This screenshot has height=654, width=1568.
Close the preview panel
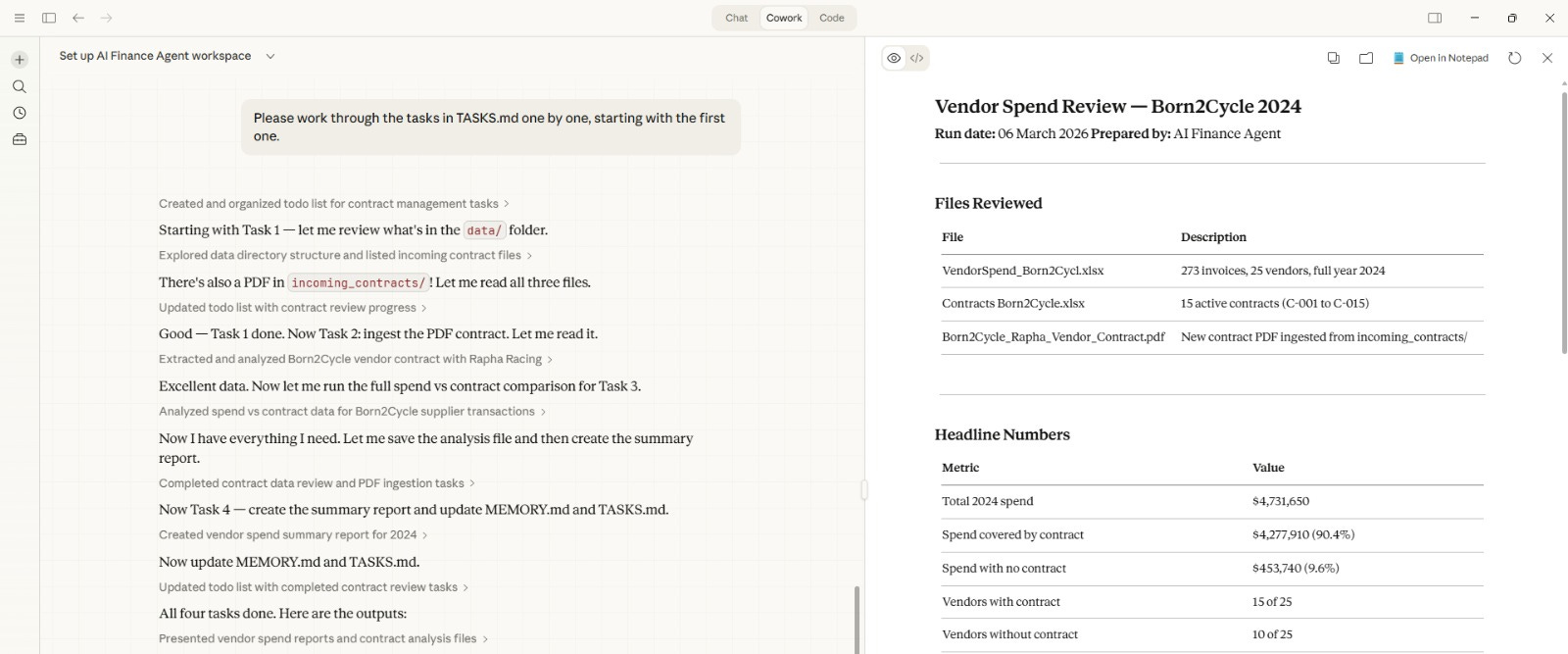(x=1547, y=58)
